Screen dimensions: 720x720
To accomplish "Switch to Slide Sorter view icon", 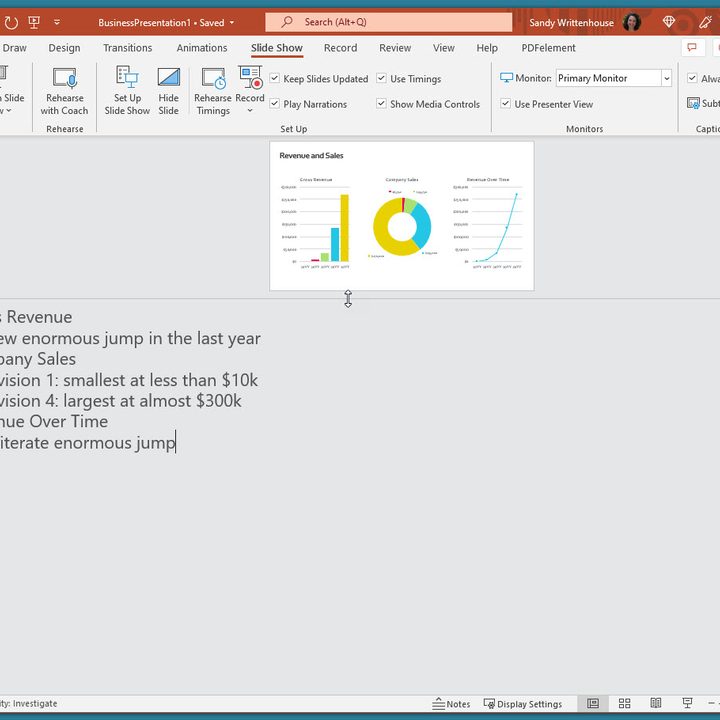I will tap(624, 703).
